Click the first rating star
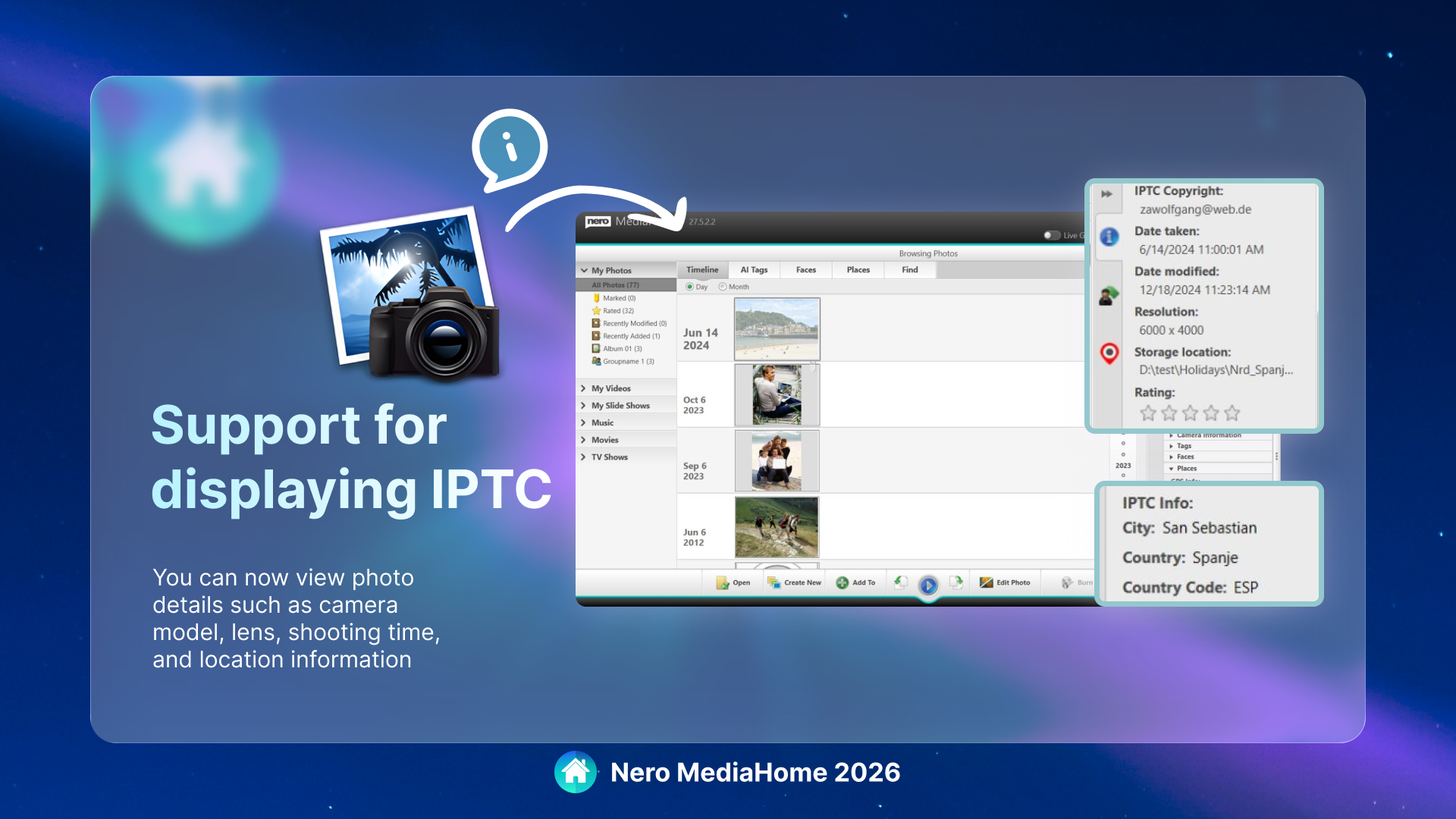 pos(1148,413)
